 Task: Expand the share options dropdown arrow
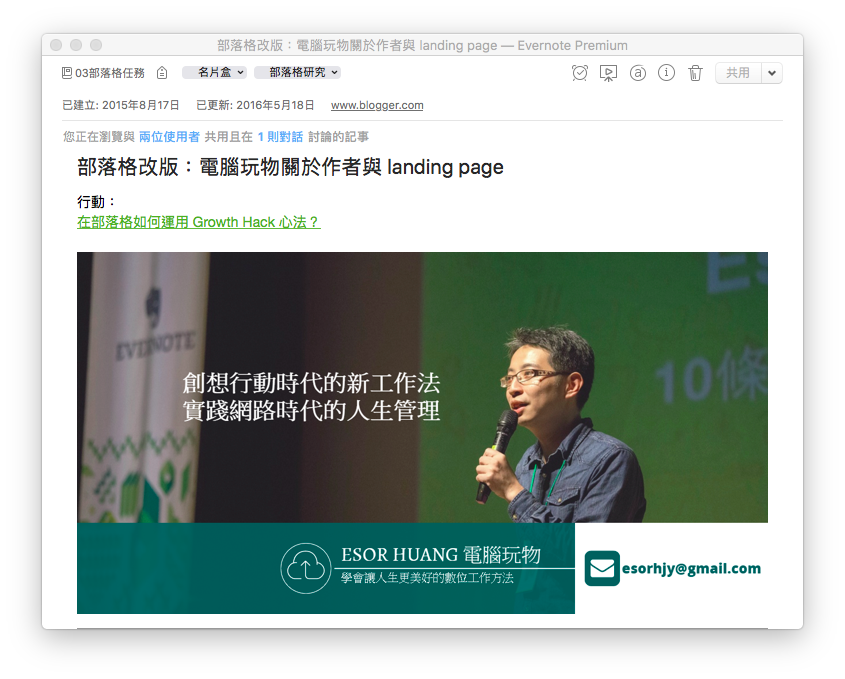(x=772, y=73)
